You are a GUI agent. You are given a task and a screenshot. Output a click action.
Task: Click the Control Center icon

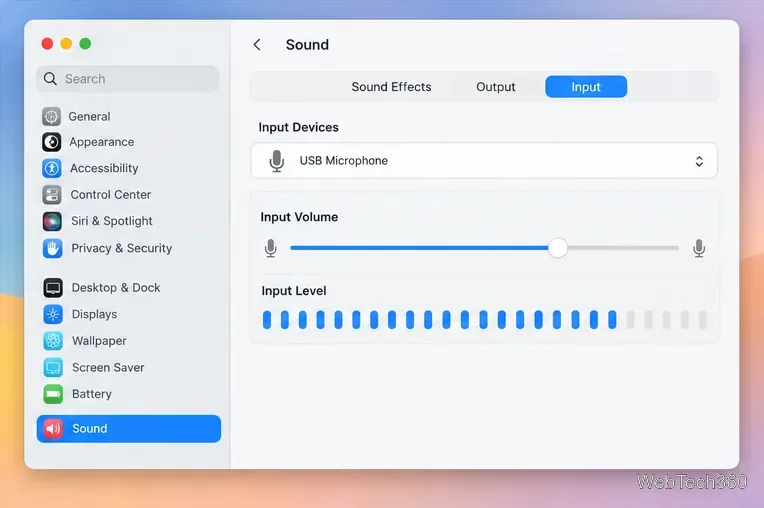[52, 195]
